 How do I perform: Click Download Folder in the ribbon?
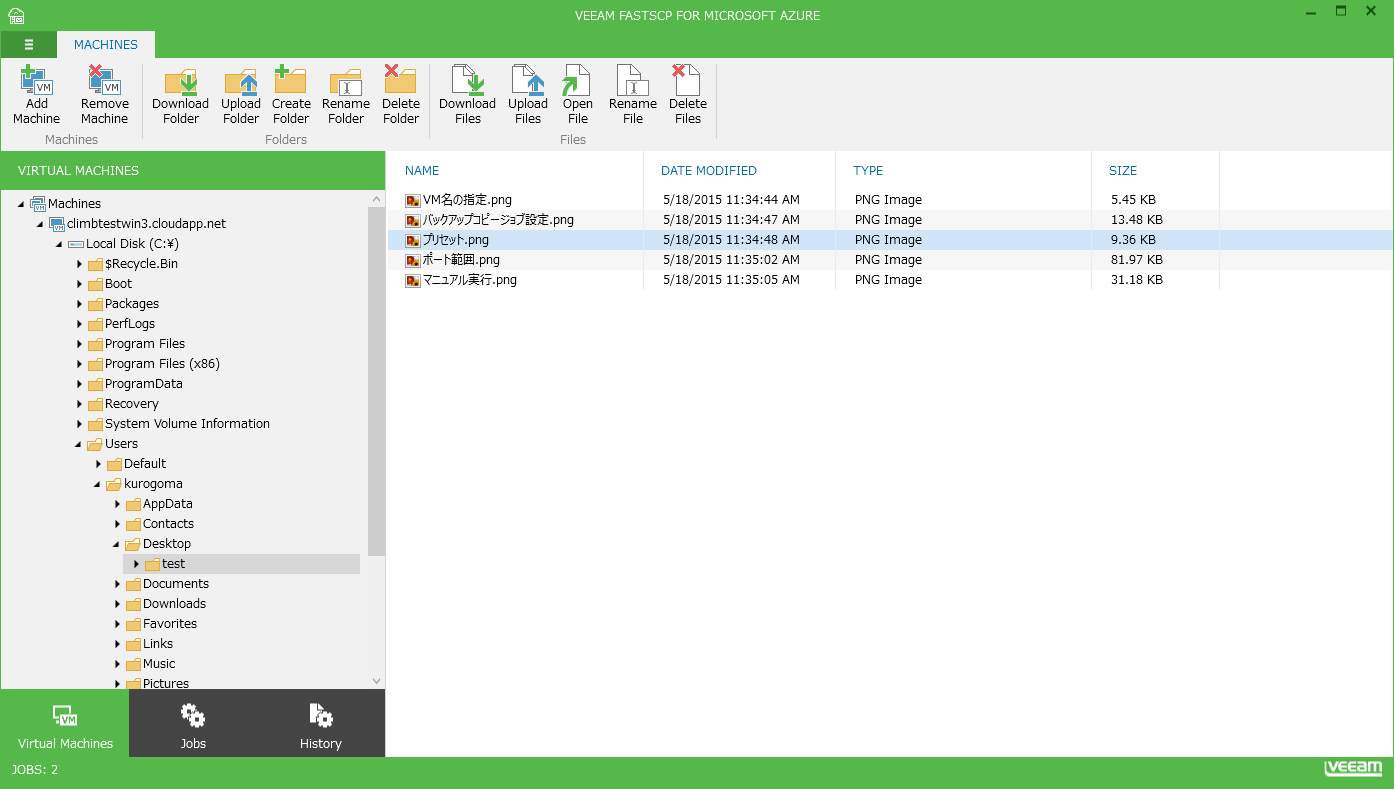click(180, 96)
